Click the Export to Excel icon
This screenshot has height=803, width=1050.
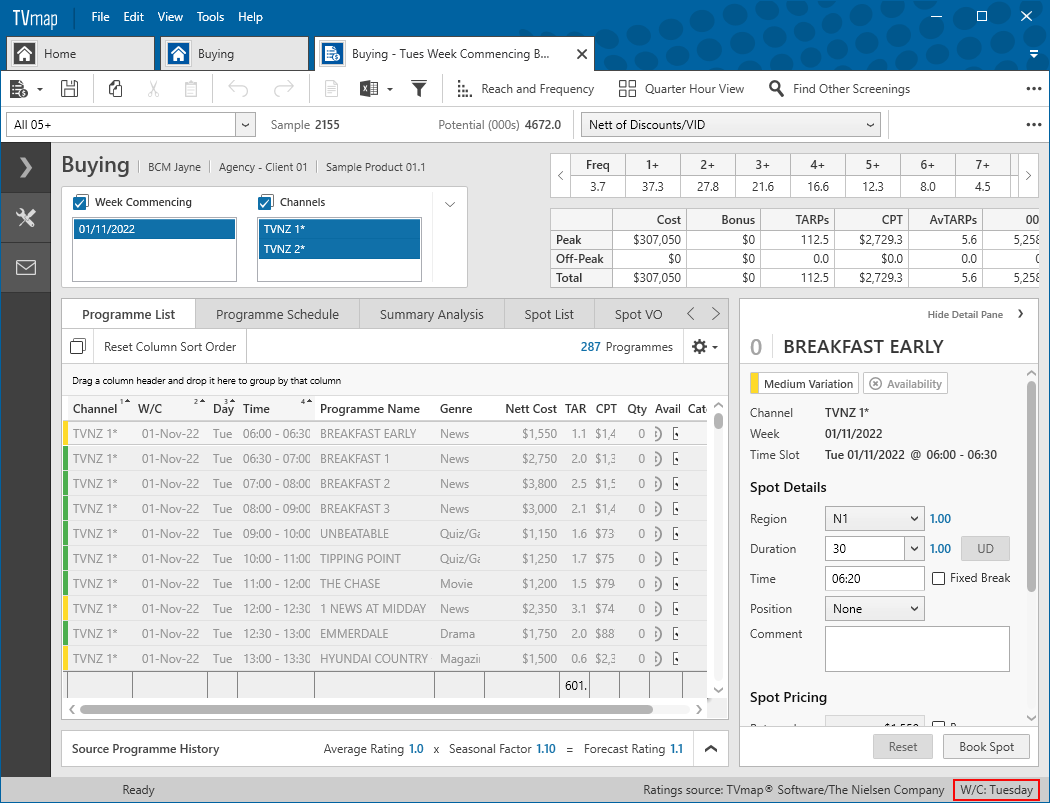tap(370, 88)
